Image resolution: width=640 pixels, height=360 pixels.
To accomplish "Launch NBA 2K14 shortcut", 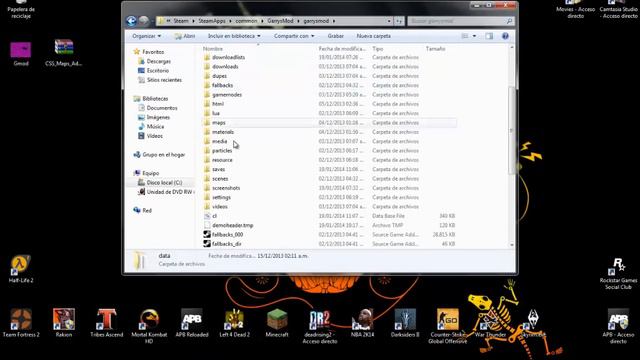I will click(x=362, y=323).
